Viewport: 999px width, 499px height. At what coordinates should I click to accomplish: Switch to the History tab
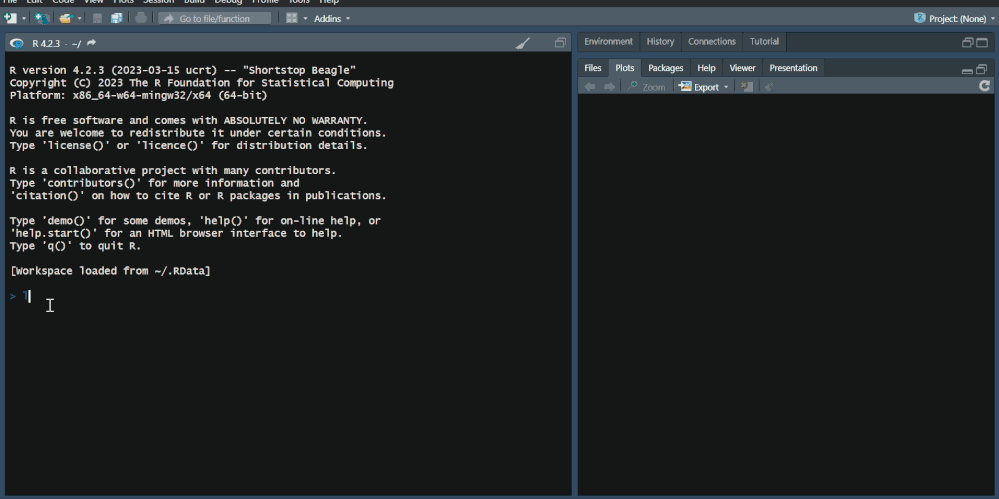pyautogui.click(x=660, y=41)
